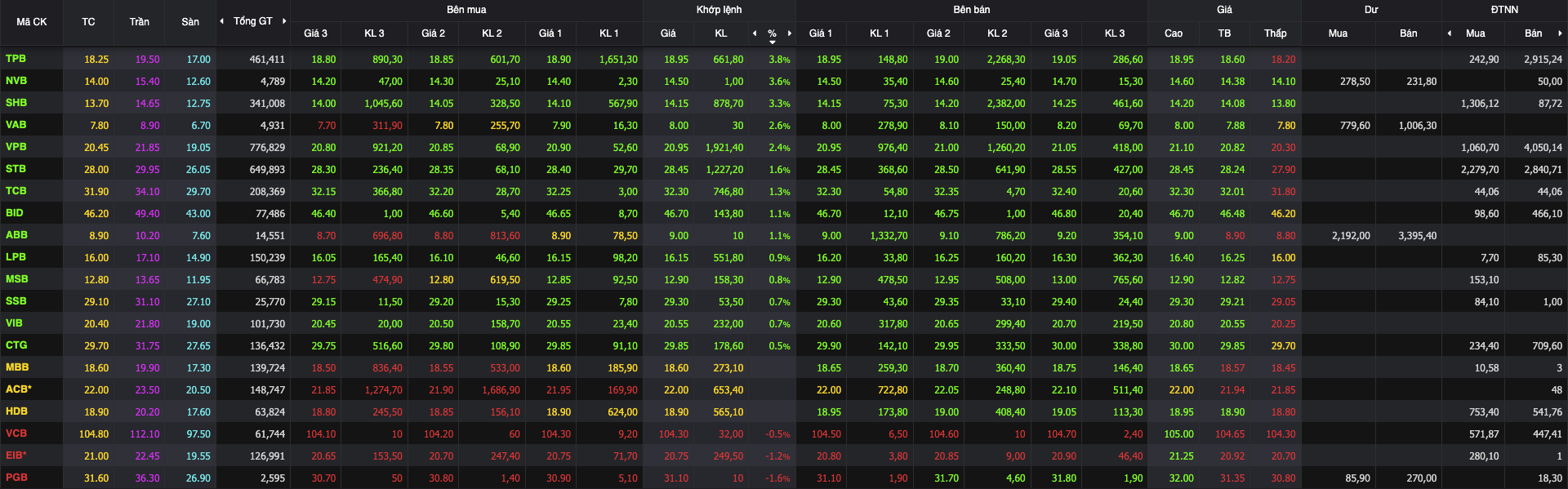The height and width of the screenshot is (489, 1568).
Task: Click the TB column header
Action: pos(1224,33)
